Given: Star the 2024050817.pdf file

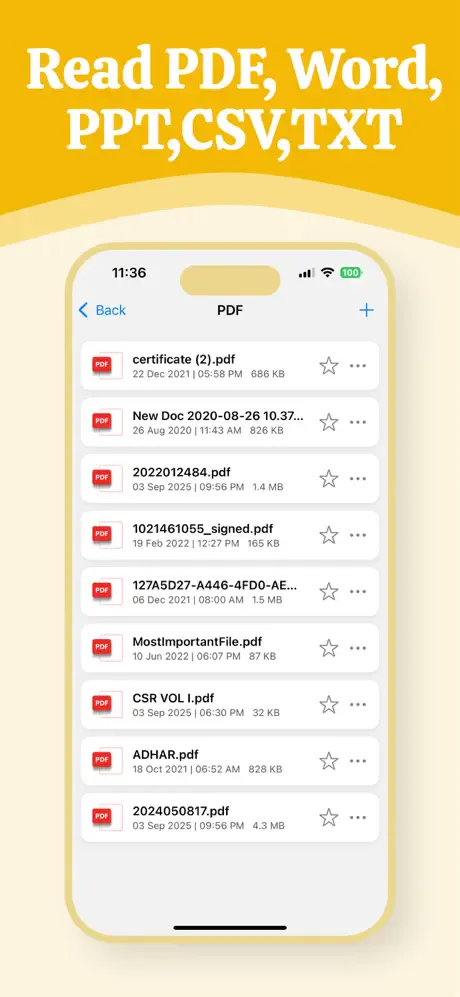Looking at the screenshot, I should (x=328, y=818).
